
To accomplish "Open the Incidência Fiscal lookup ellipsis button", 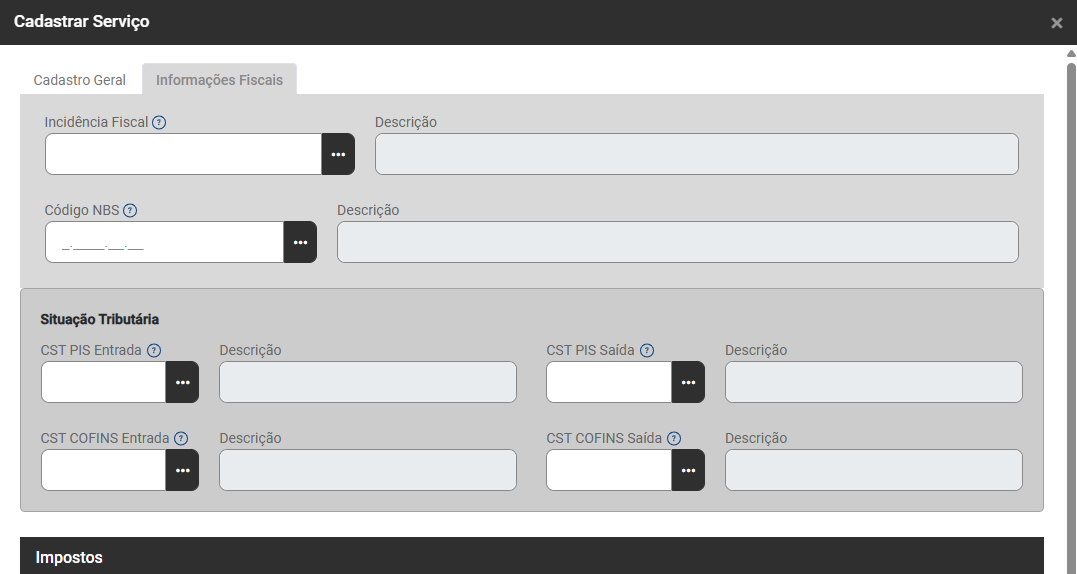I will (338, 154).
